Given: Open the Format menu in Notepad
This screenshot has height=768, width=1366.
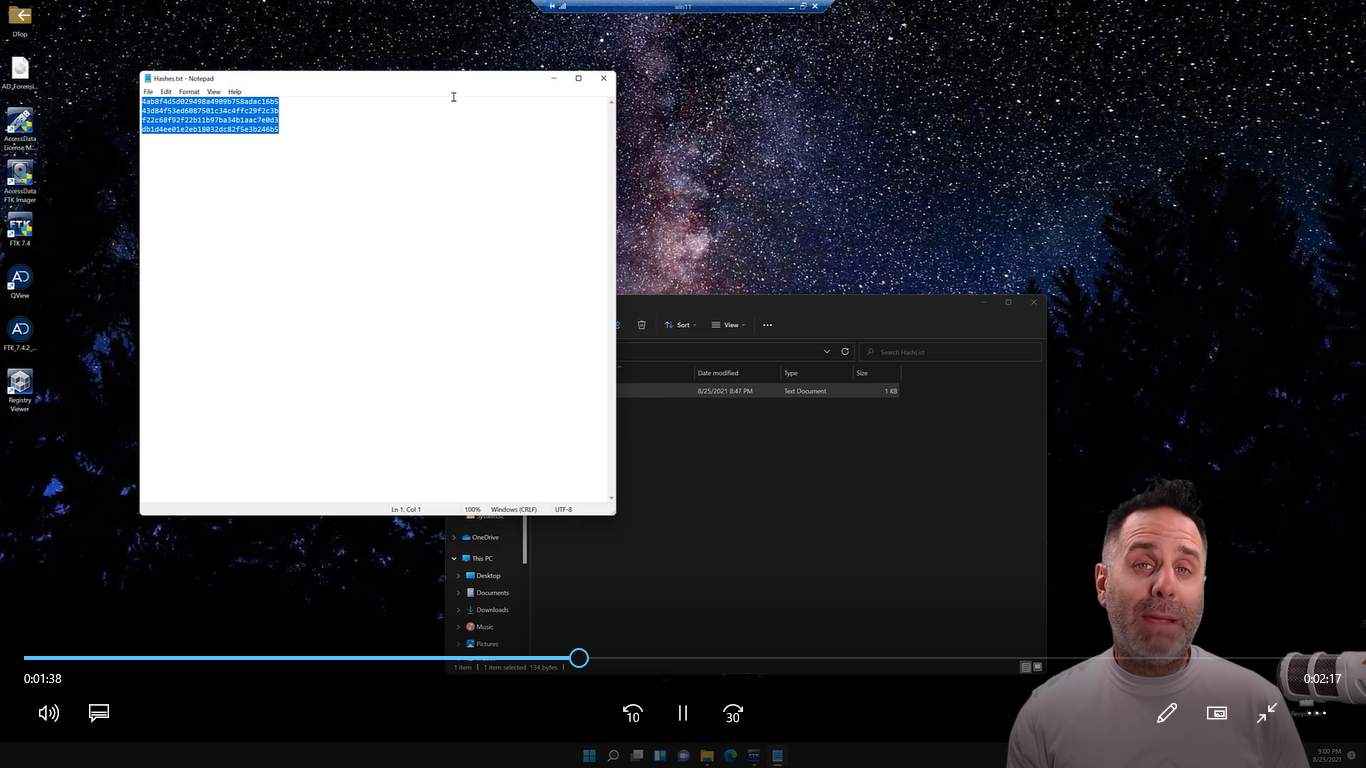Looking at the screenshot, I should [x=189, y=92].
